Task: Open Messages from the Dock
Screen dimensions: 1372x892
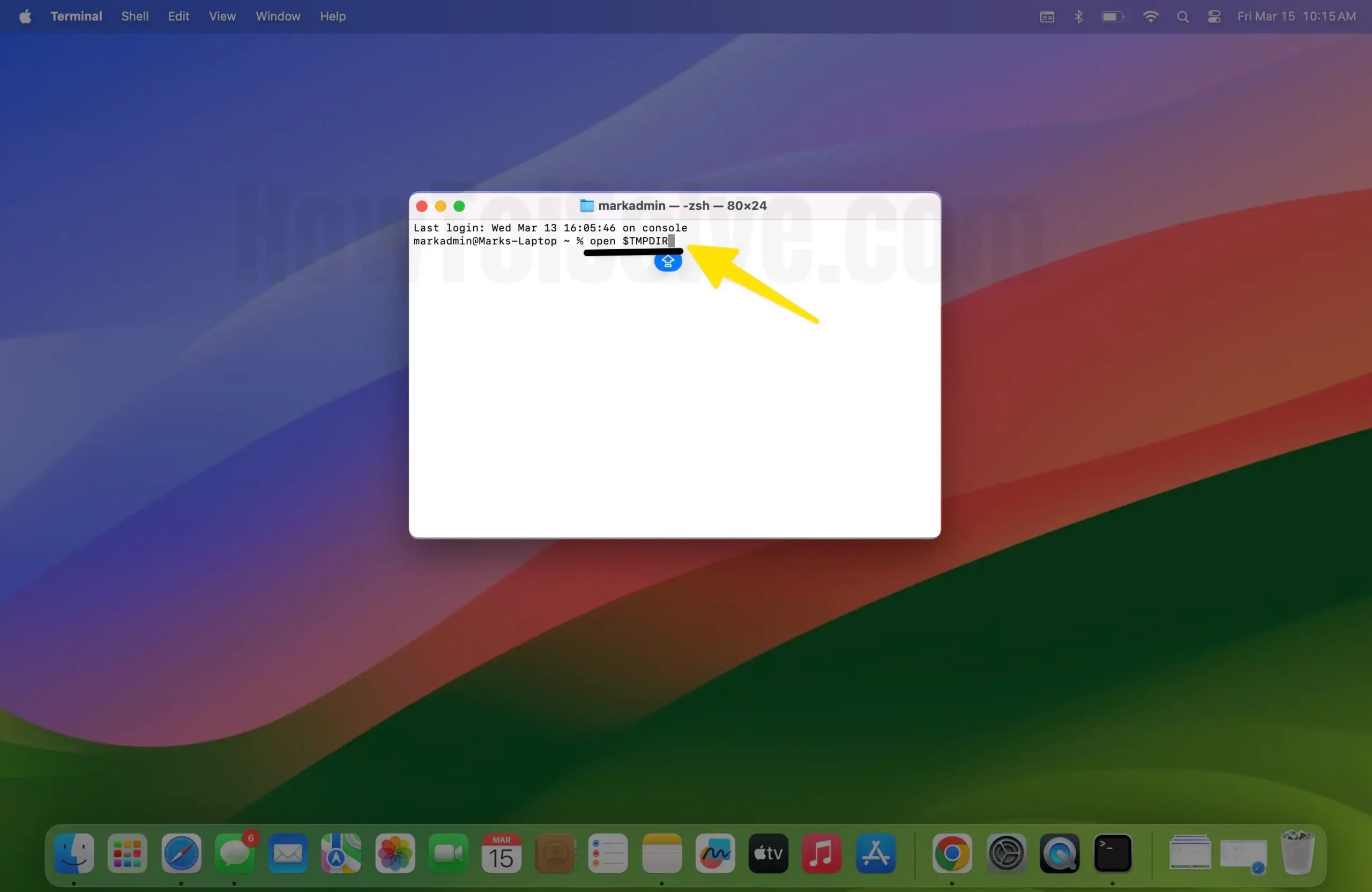Action: point(236,854)
